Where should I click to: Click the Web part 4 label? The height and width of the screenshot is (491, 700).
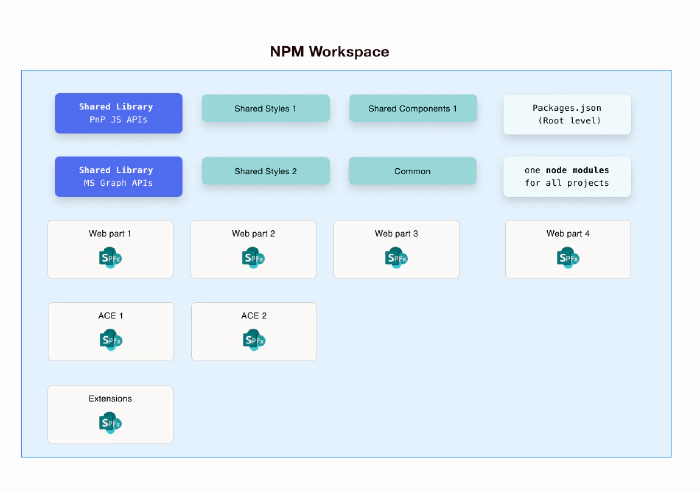(x=568, y=233)
